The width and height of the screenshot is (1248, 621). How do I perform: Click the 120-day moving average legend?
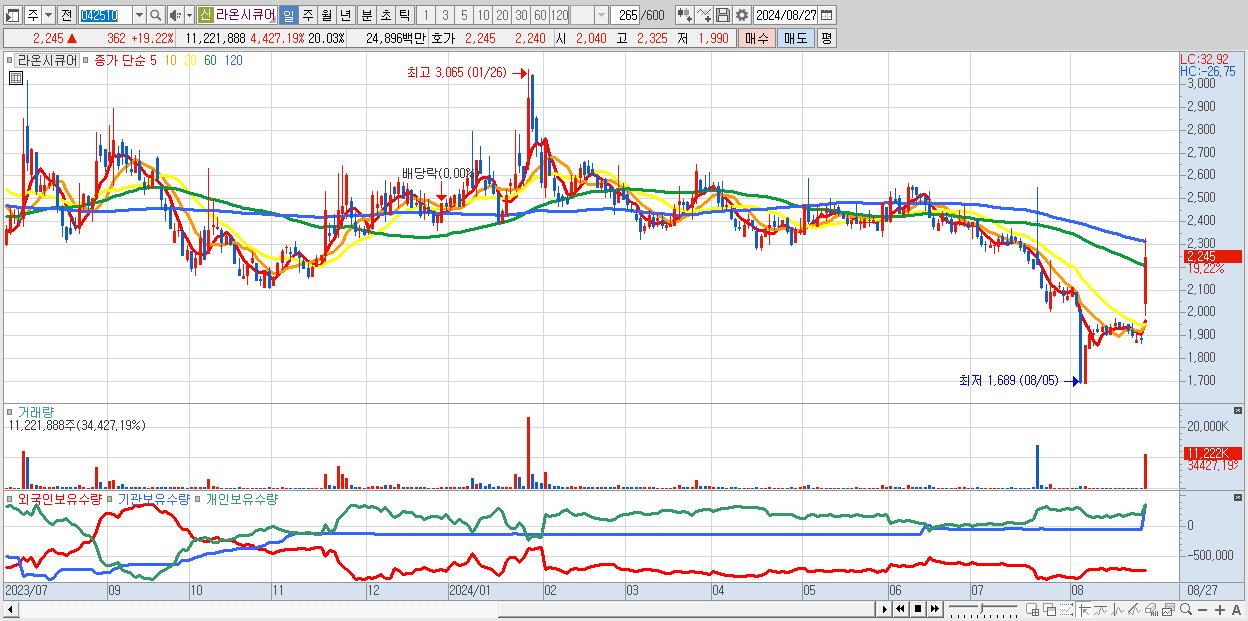click(x=233, y=60)
